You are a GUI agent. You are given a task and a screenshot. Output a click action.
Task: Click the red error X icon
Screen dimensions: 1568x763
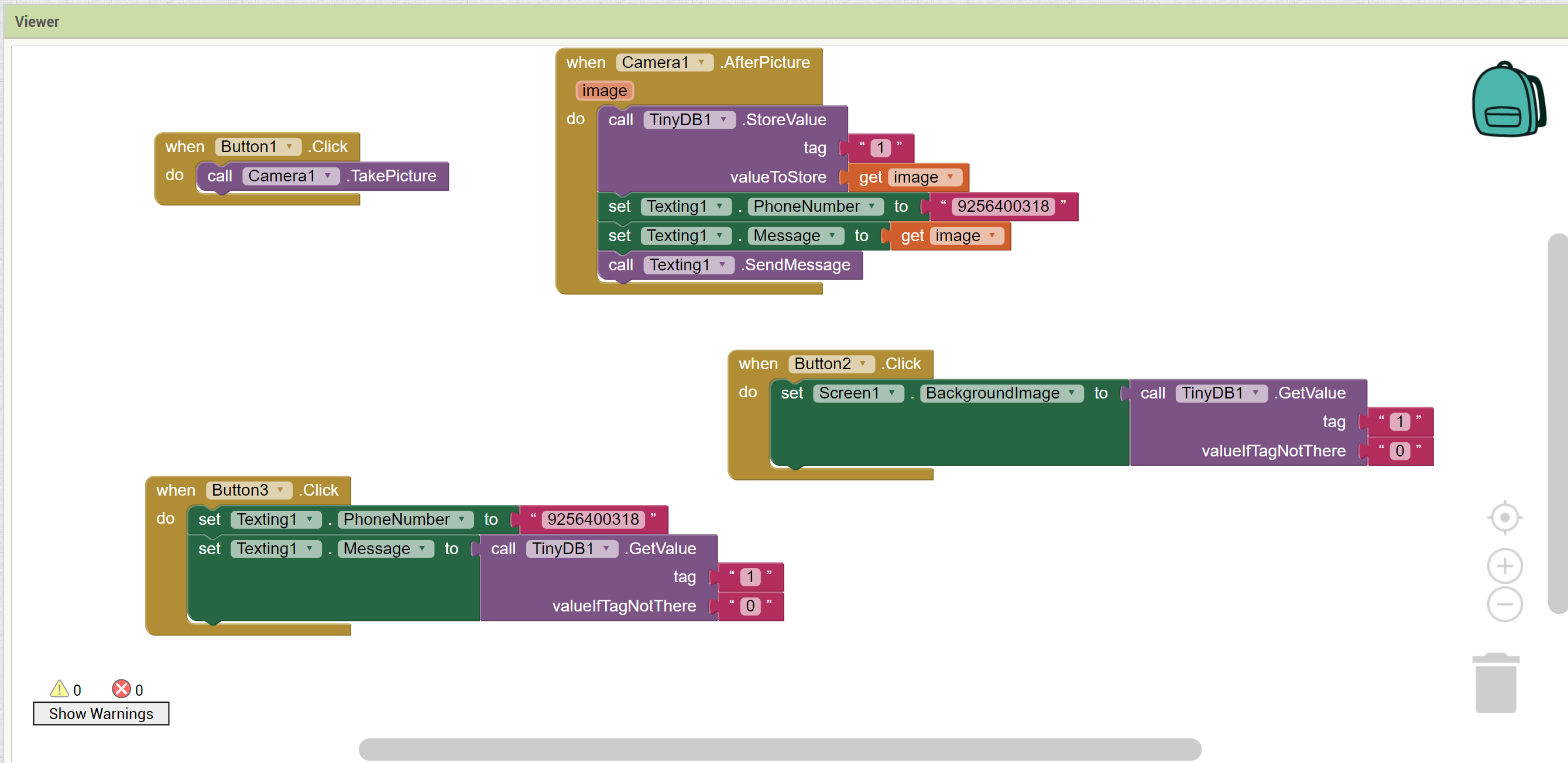click(x=121, y=689)
